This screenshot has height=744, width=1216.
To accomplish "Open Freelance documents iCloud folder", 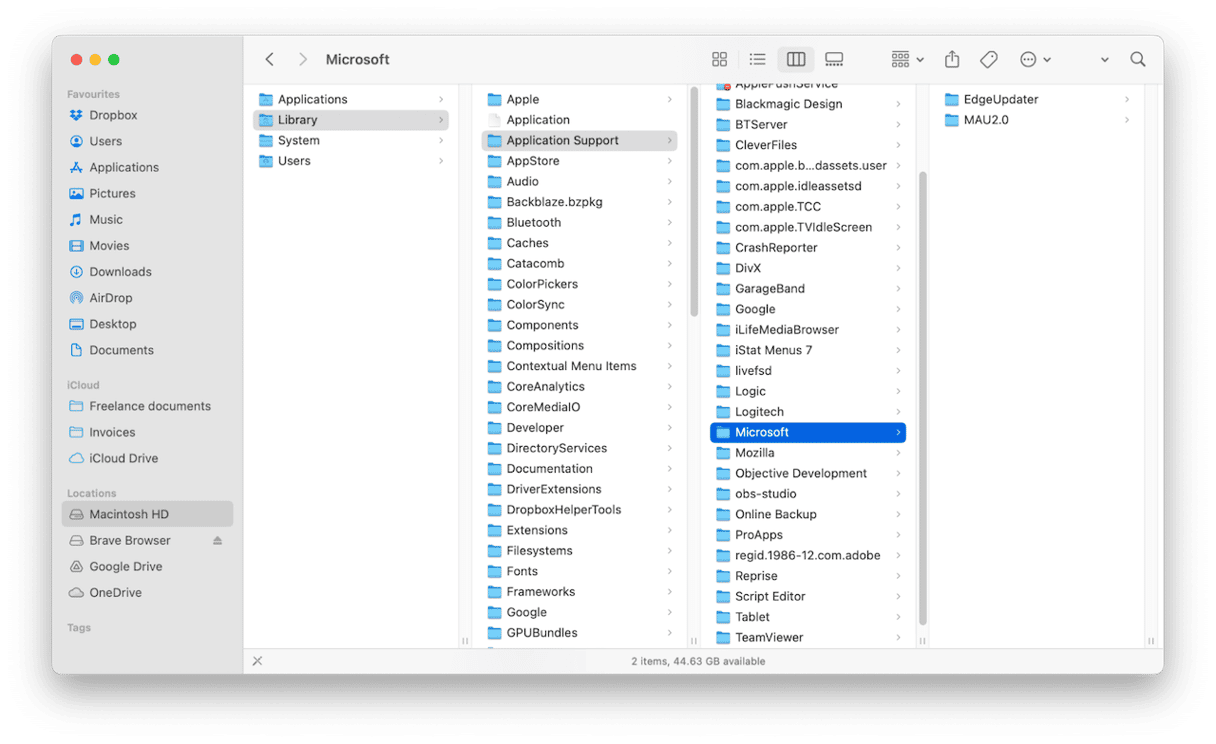I will pyautogui.click(x=147, y=406).
